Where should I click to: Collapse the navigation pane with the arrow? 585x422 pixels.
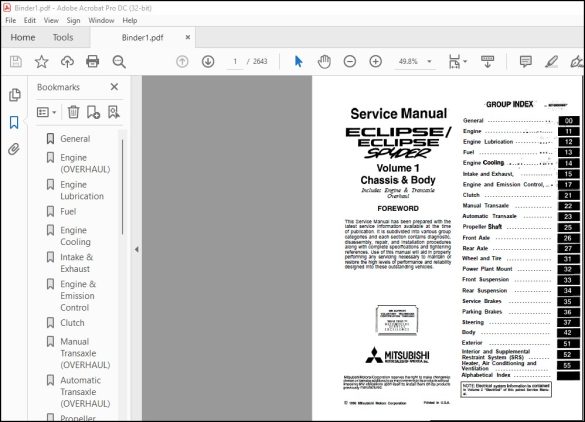tap(137, 249)
